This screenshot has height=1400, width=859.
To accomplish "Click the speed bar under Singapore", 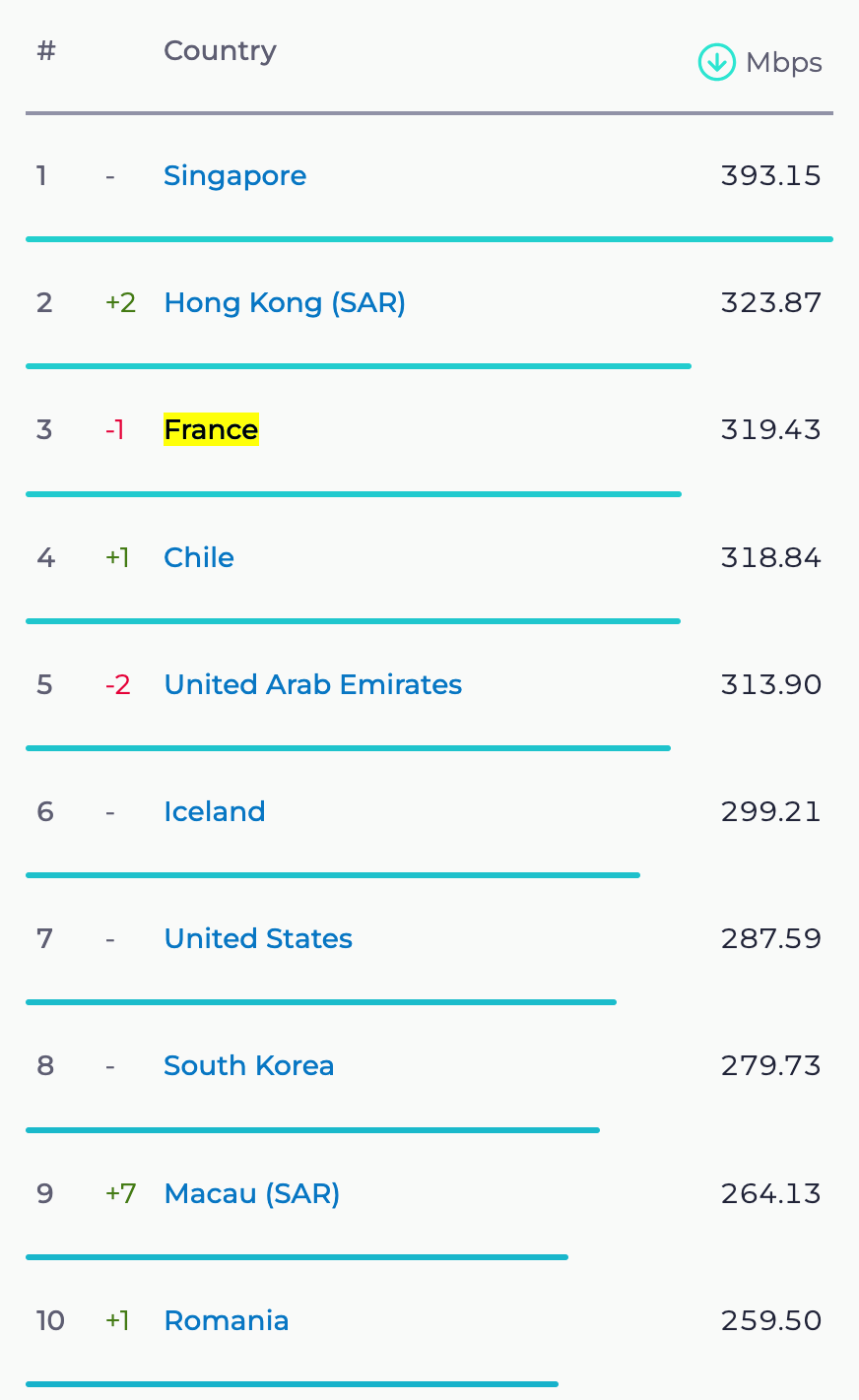I will (x=429, y=239).
